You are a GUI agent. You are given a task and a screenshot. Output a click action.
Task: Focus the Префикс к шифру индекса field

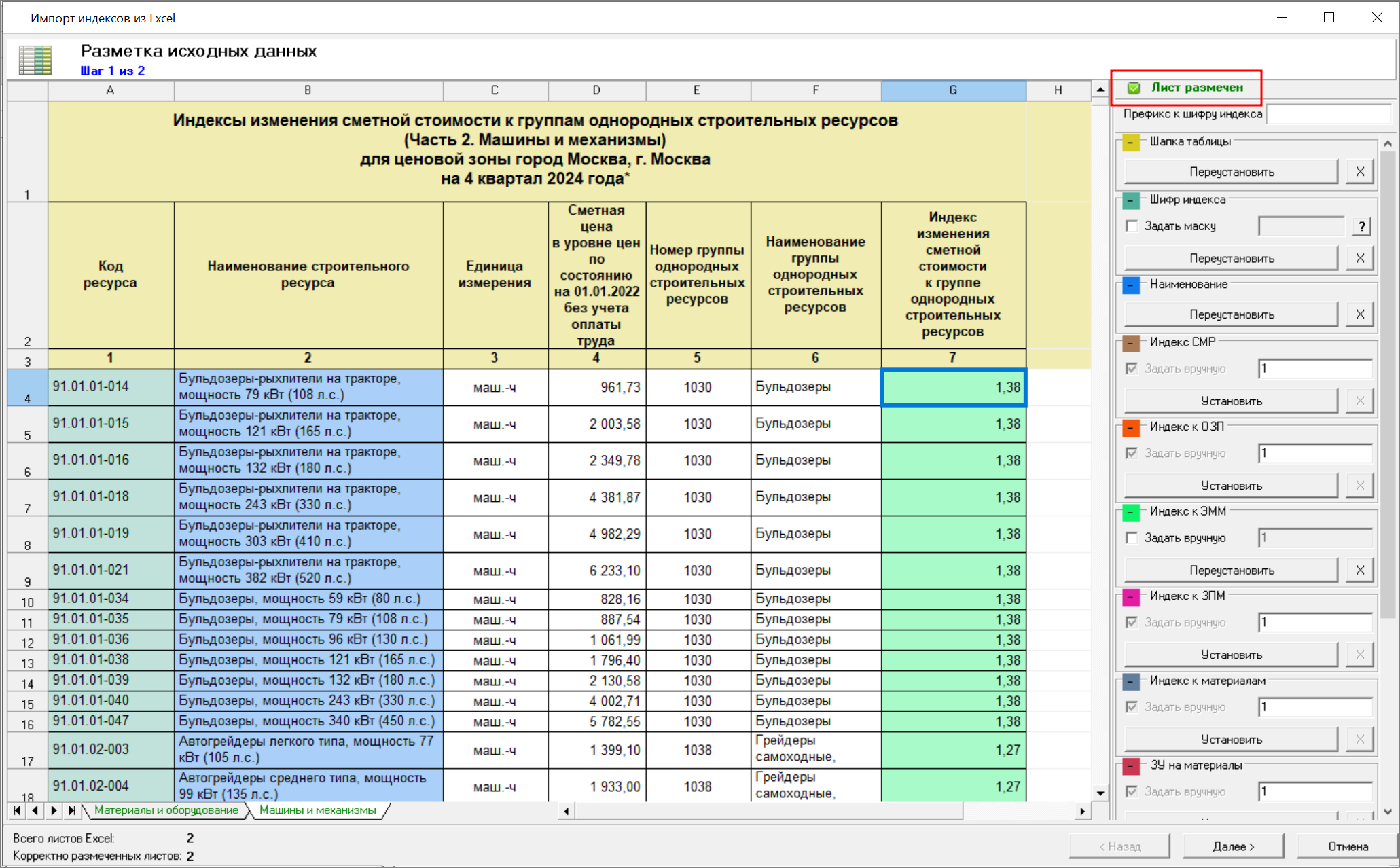tap(1329, 114)
